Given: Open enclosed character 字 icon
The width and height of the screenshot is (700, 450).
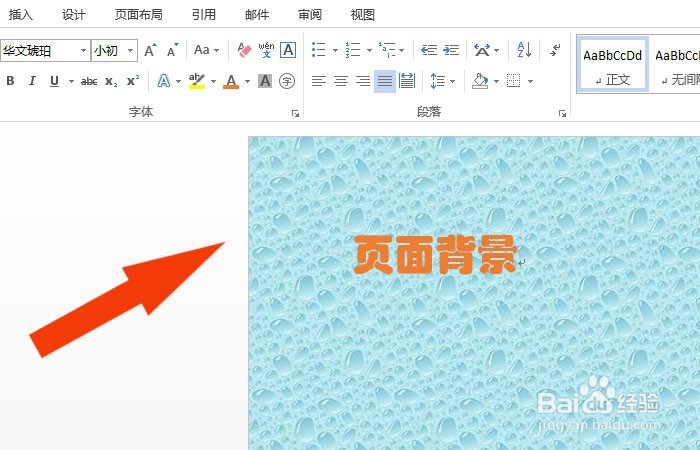Looking at the screenshot, I should [x=287, y=81].
